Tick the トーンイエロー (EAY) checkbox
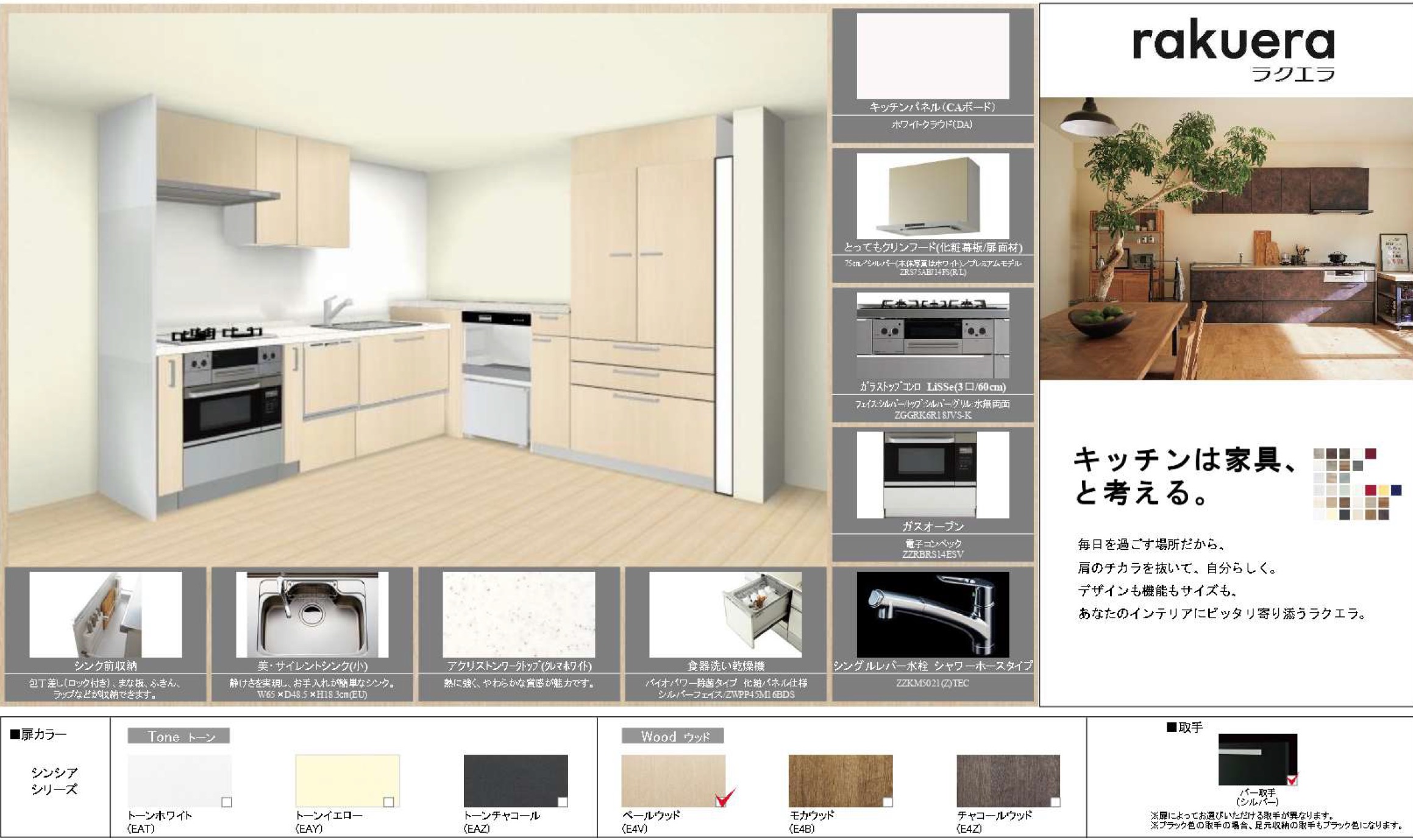The height and width of the screenshot is (840, 1413). coord(388,802)
